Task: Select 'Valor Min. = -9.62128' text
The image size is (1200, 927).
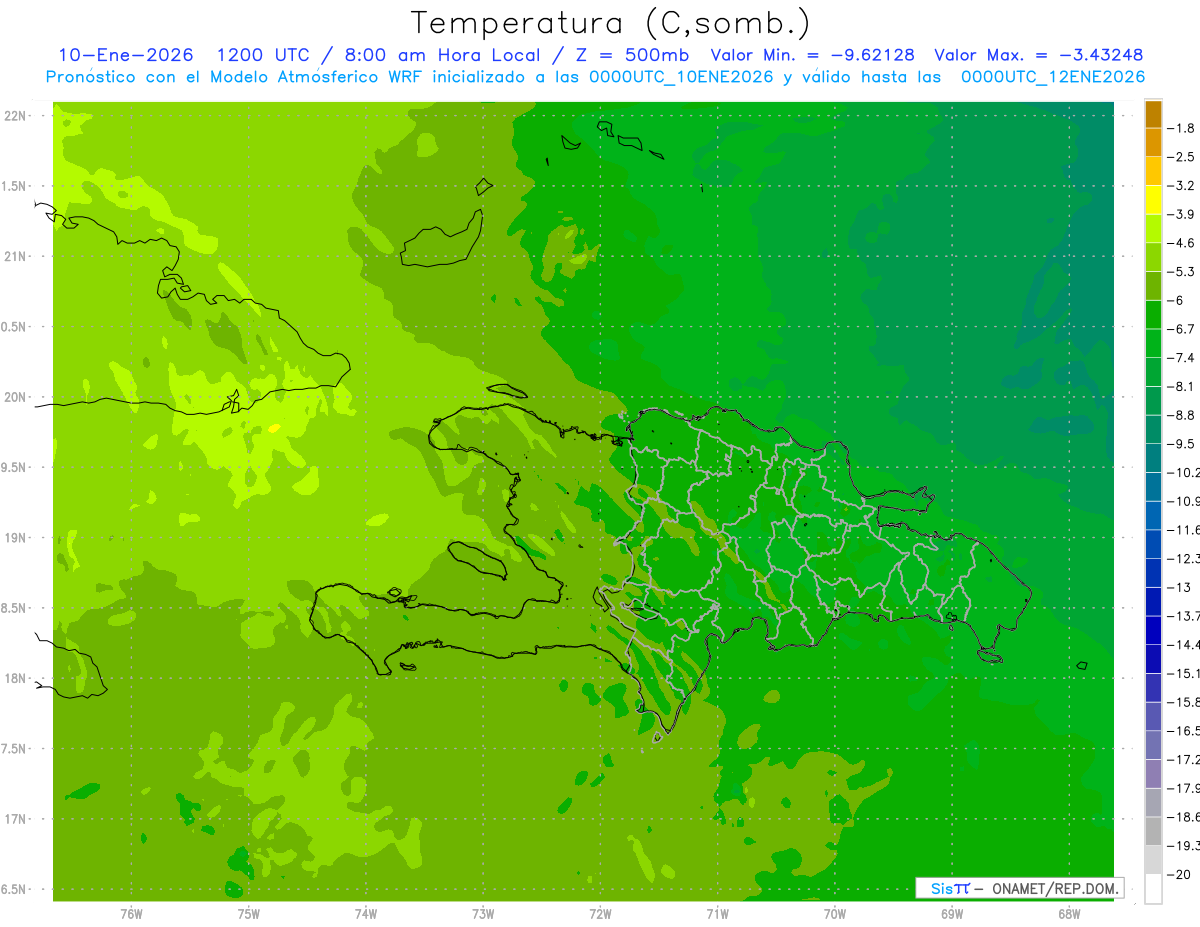Action: (x=812, y=55)
